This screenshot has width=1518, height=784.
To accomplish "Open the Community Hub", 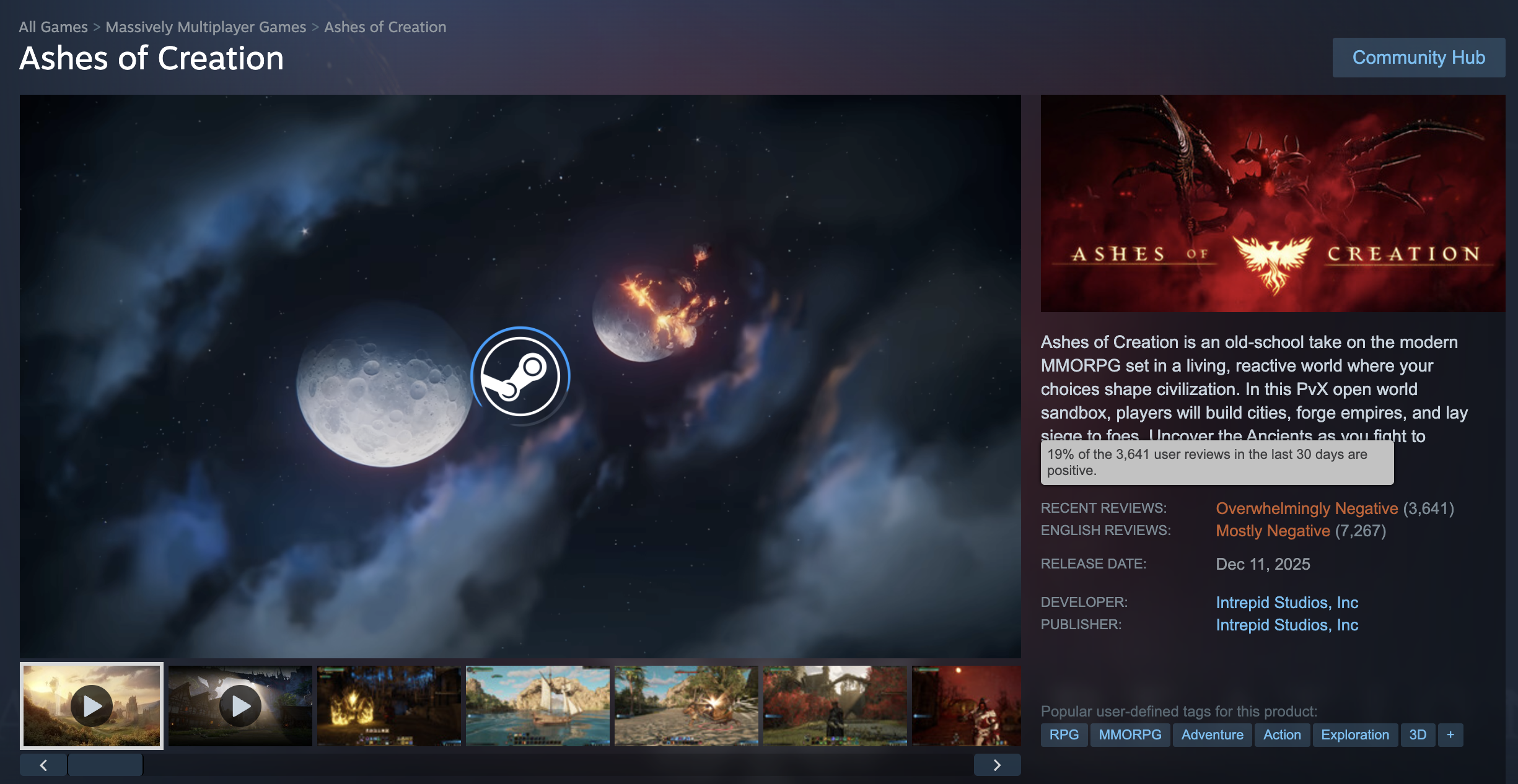I will coord(1418,58).
